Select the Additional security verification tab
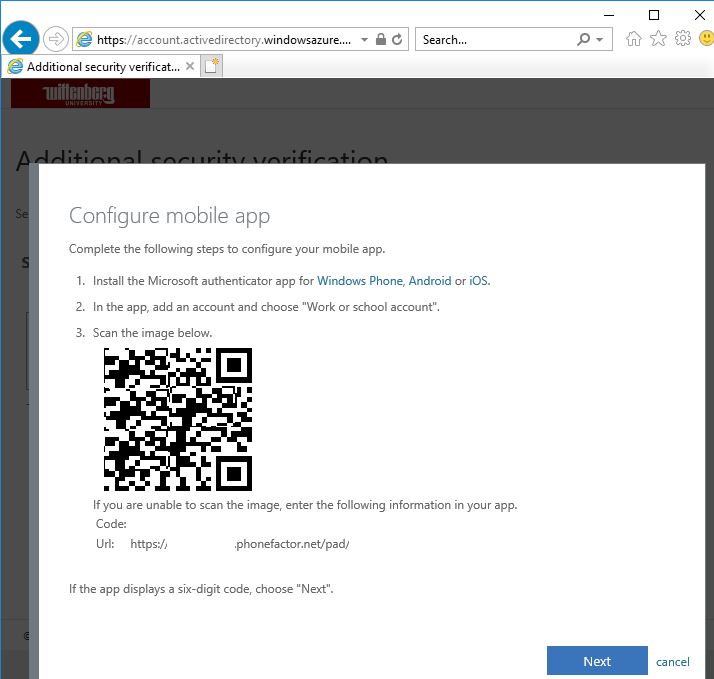The width and height of the screenshot is (714, 679). (x=100, y=66)
